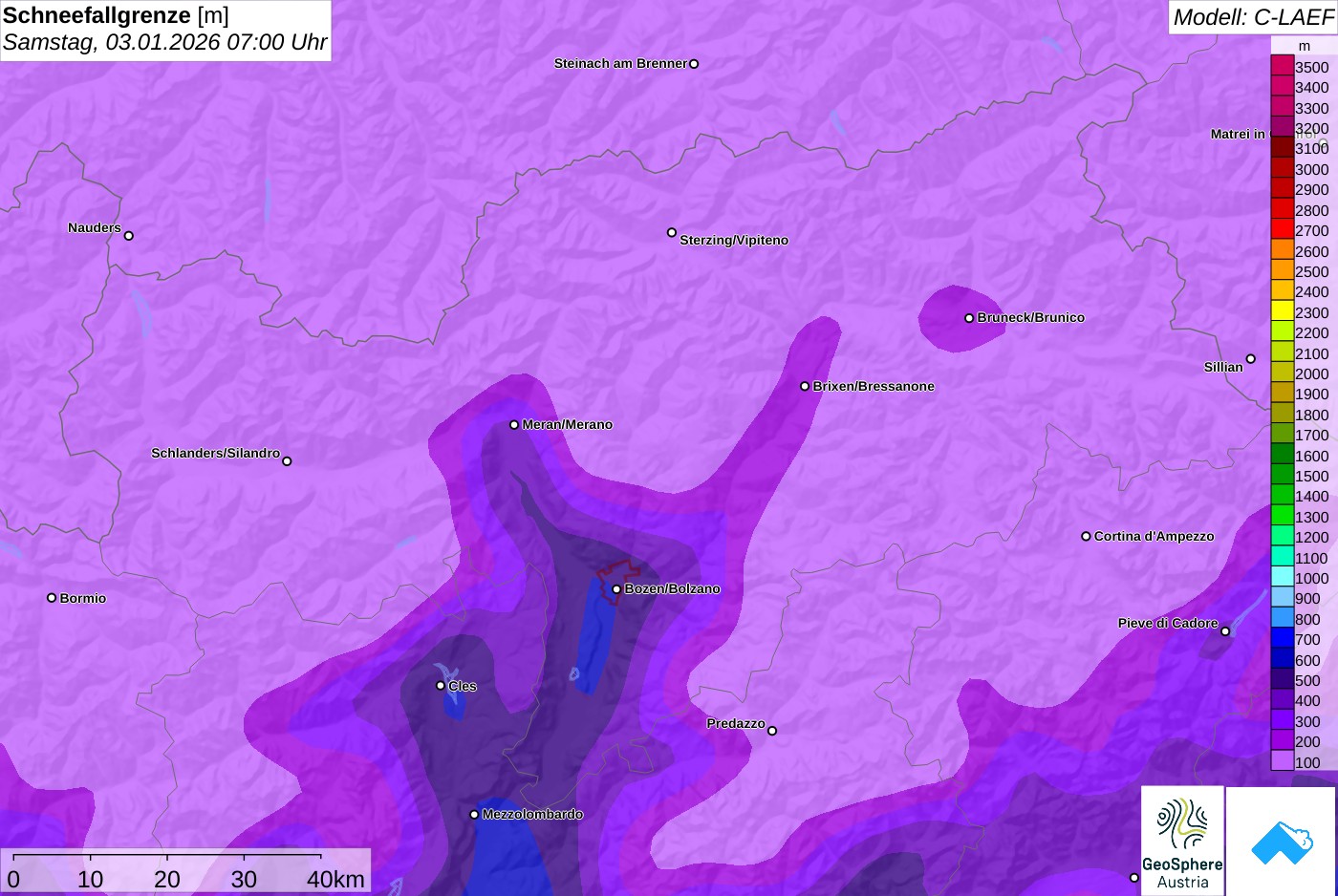Click the blue cloud-arrow logo
The height and width of the screenshot is (896, 1338).
tap(1282, 841)
